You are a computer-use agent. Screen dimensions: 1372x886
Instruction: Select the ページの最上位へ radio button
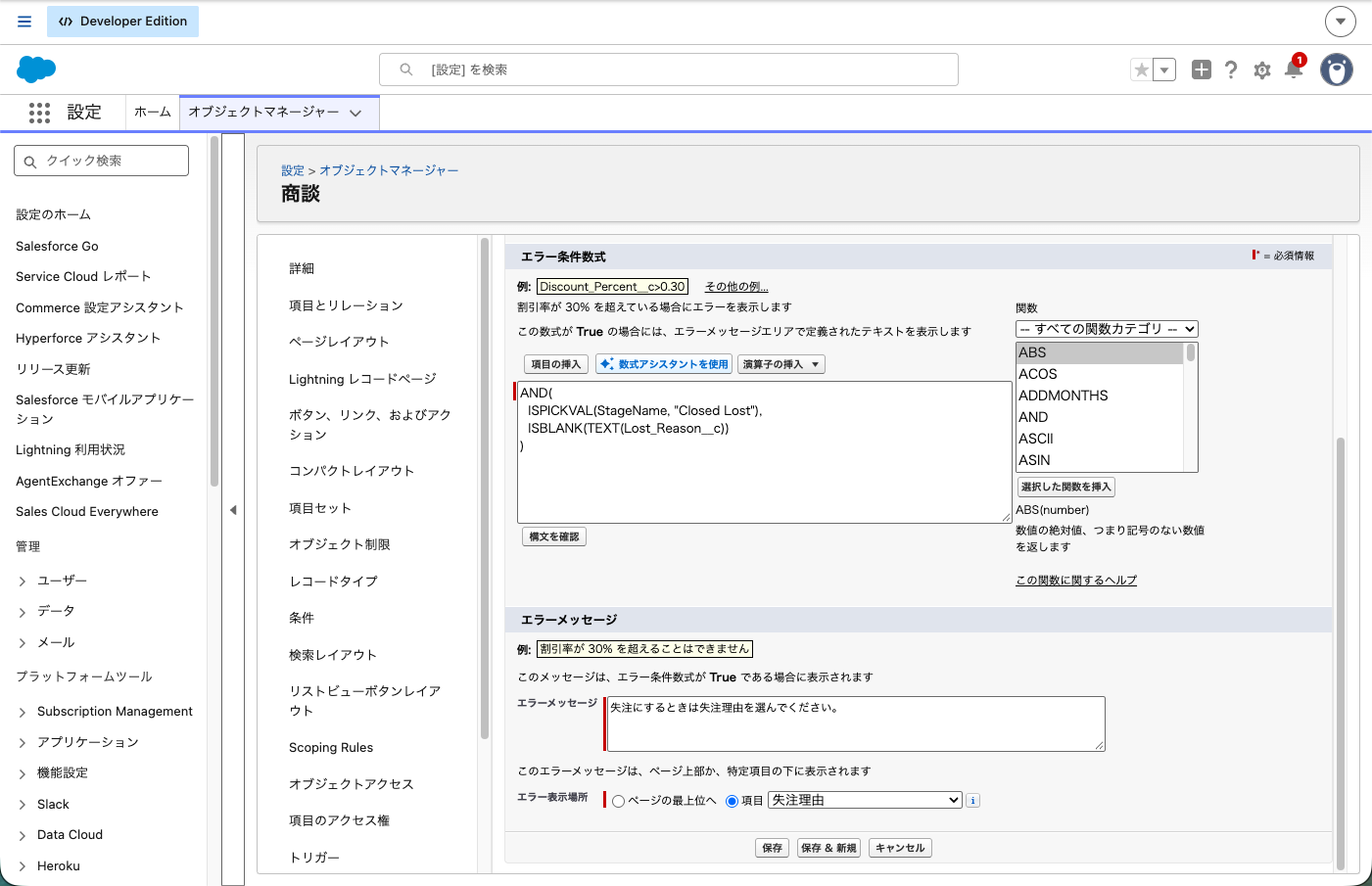pyautogui.click(x=618, y=801)
